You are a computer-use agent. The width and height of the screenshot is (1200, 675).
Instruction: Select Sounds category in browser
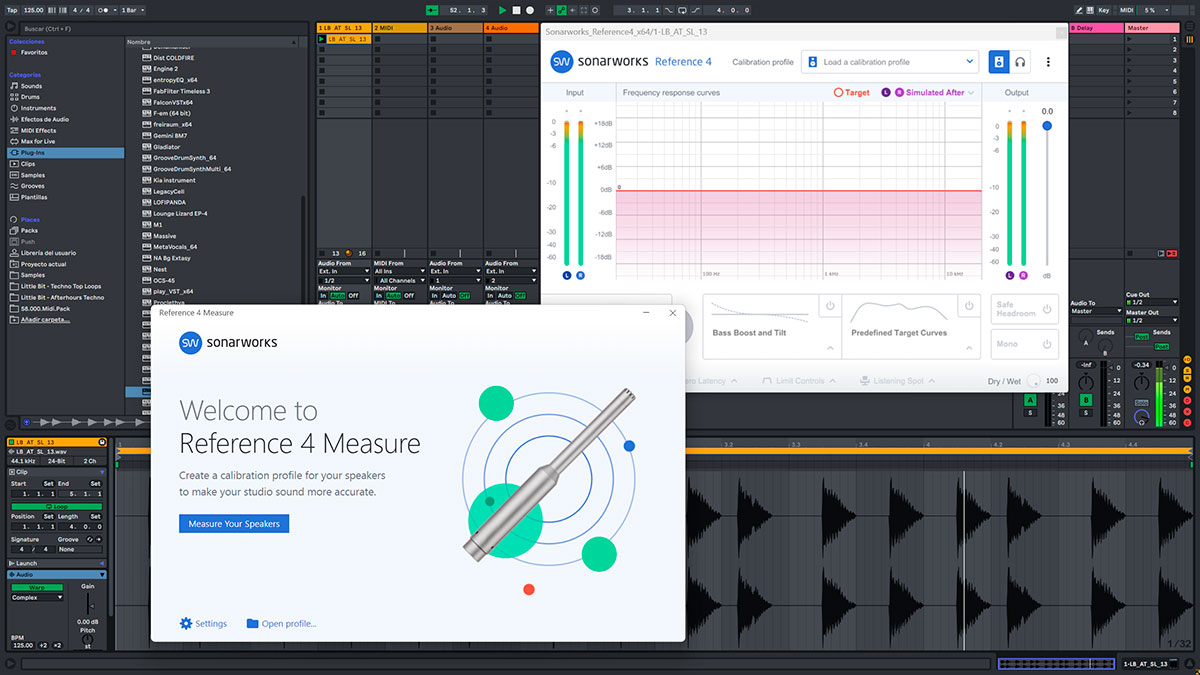pos(31,86)
